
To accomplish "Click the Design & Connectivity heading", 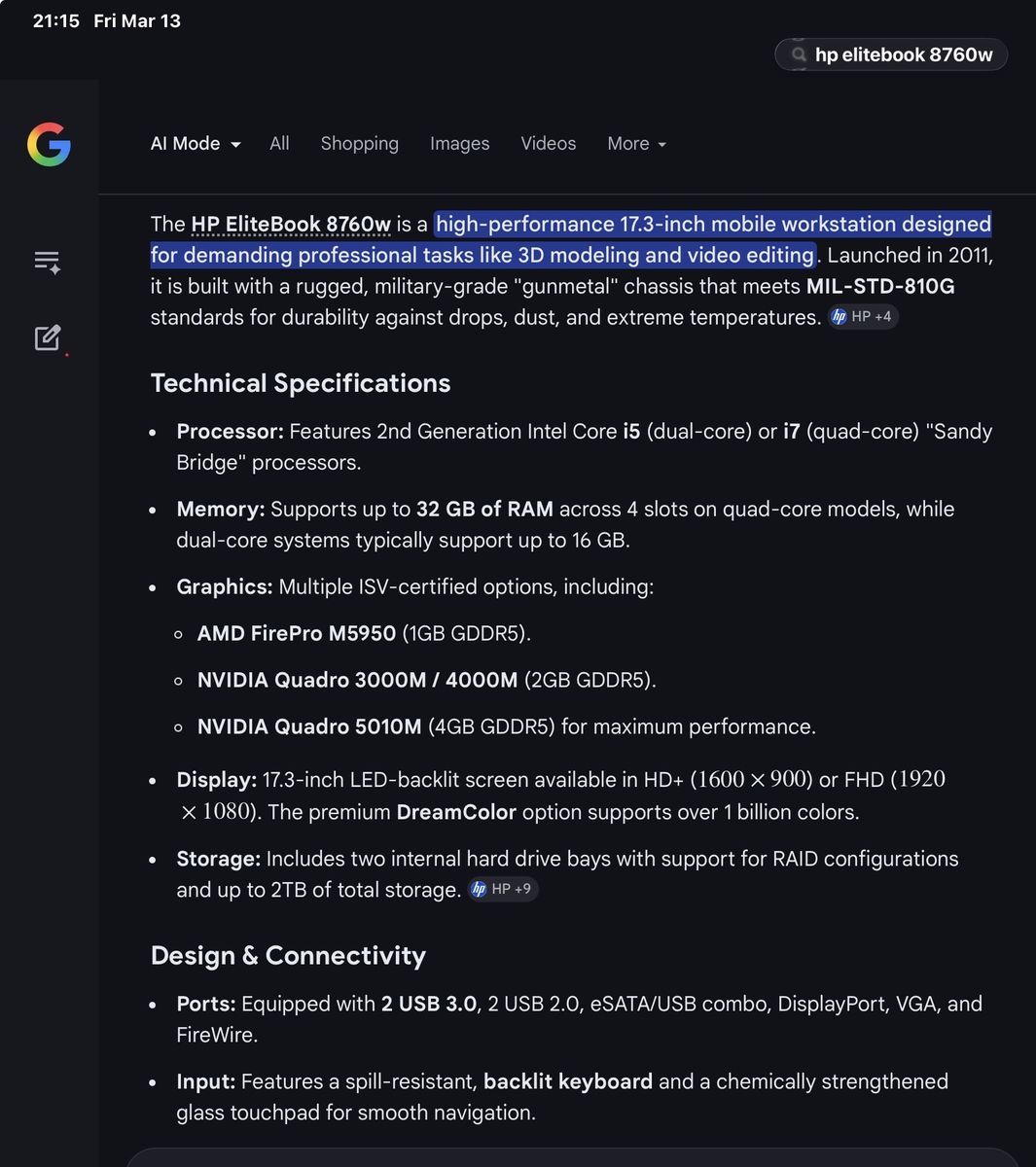I will (x=288, y=956).
